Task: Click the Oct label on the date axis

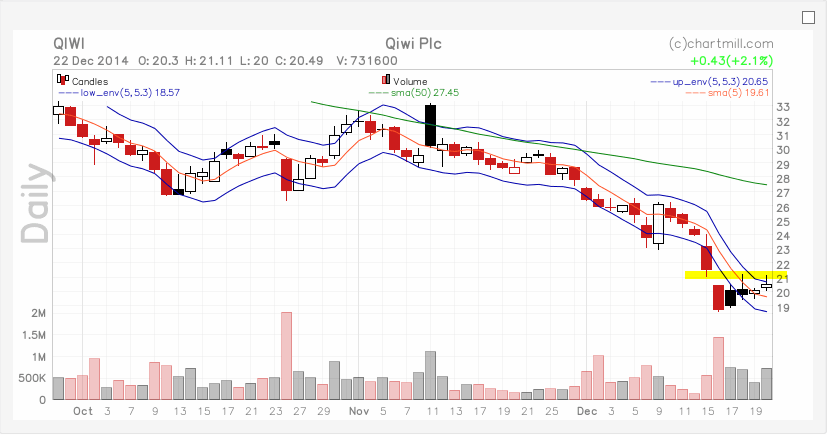Action: 83,411
